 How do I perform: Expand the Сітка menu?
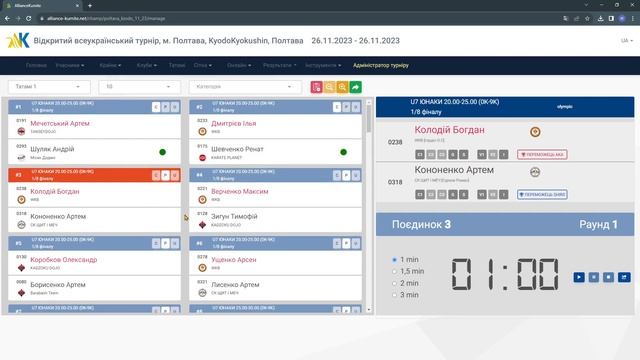coord(203,65)
